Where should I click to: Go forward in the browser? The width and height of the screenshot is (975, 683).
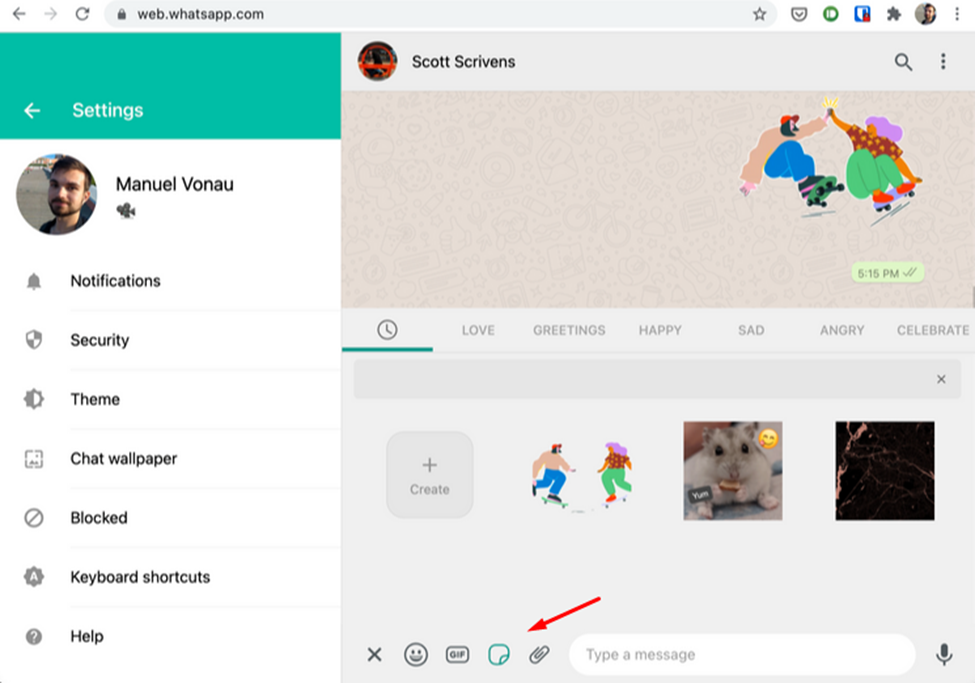coord(50,14)
